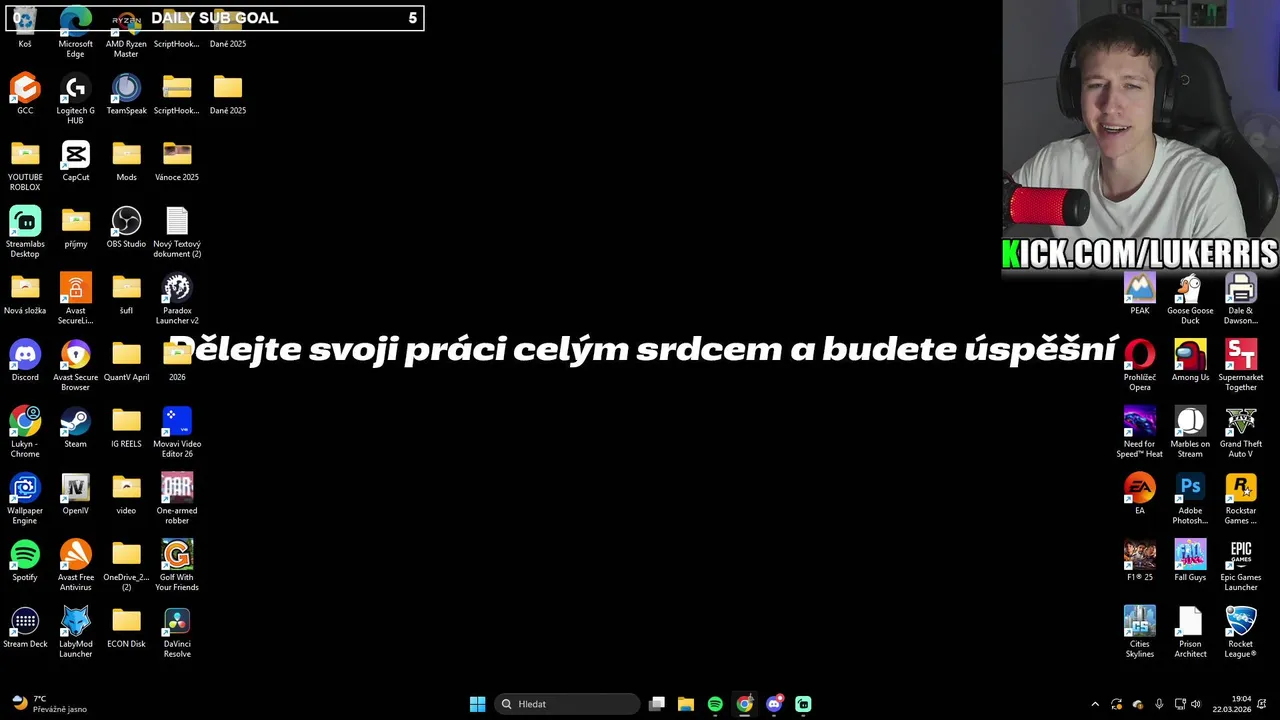Open the F1 25 game shortcut
The image size is (1280, 720).
[1140, 560]
